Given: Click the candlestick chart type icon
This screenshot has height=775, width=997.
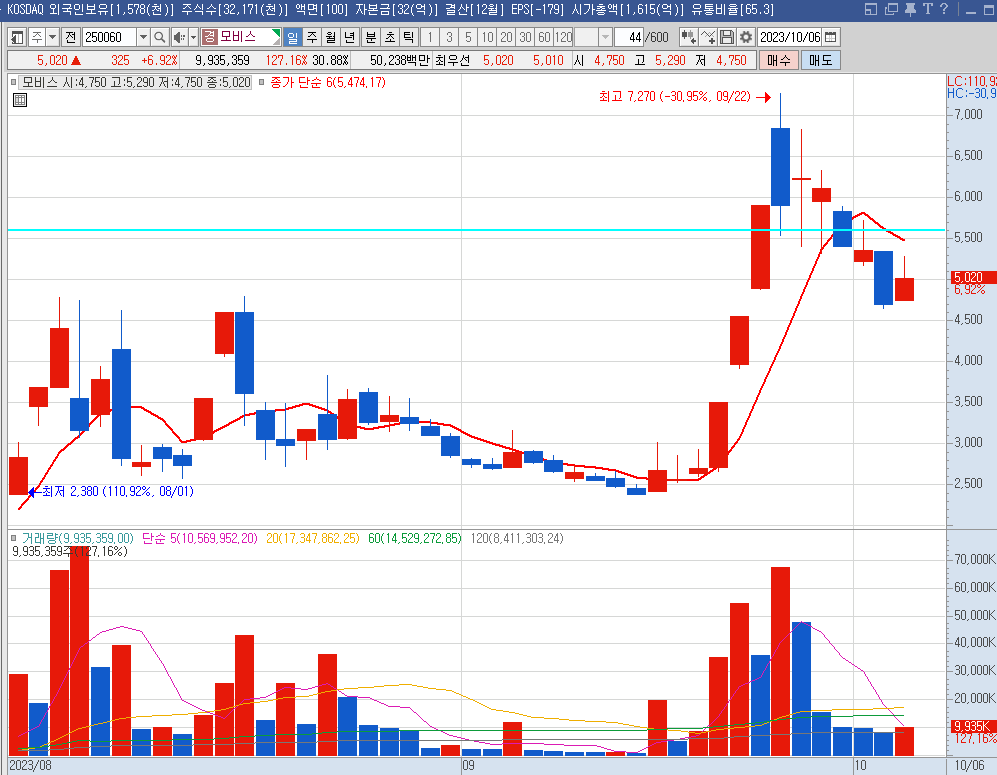Looking at the screenshot, I should point(688,38).
